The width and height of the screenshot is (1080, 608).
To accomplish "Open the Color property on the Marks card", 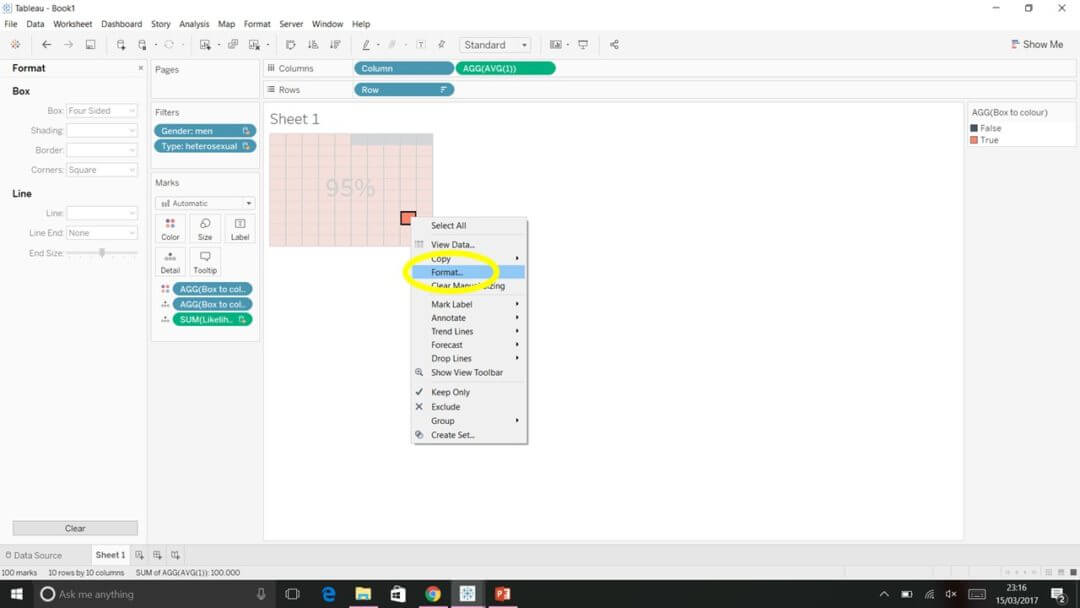I will click(x=170, y=228).
